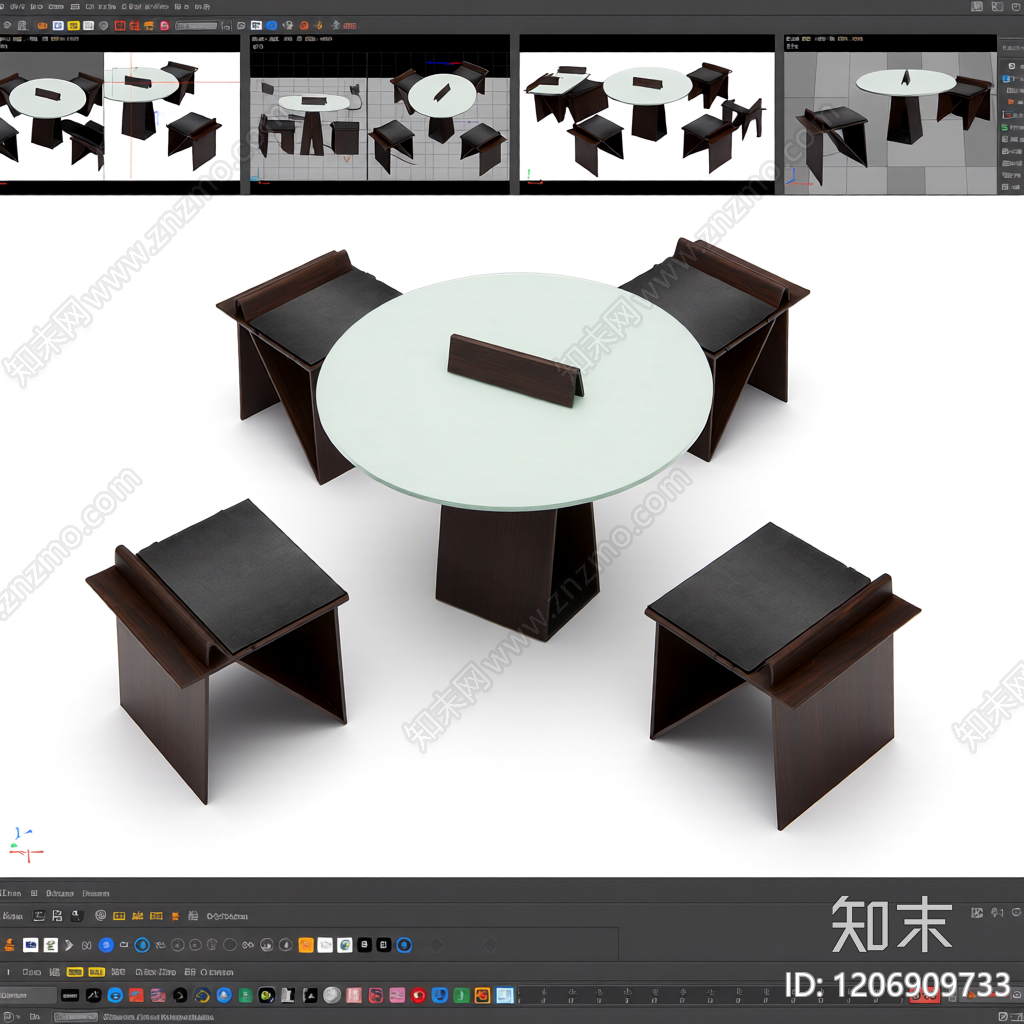Toggle the highlighted yellow snapping button

point(75,972)
